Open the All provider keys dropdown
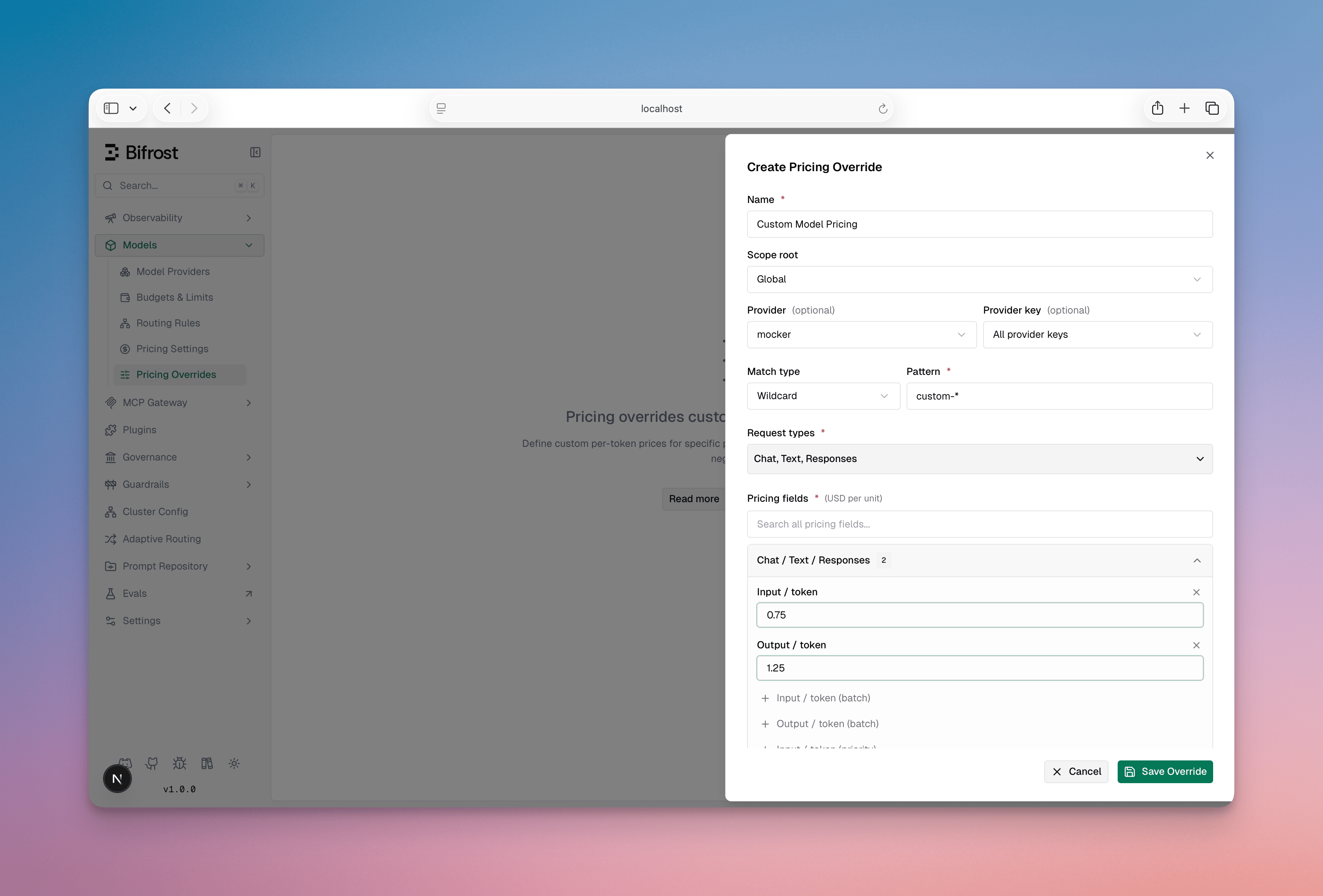 pos(1098,334)
